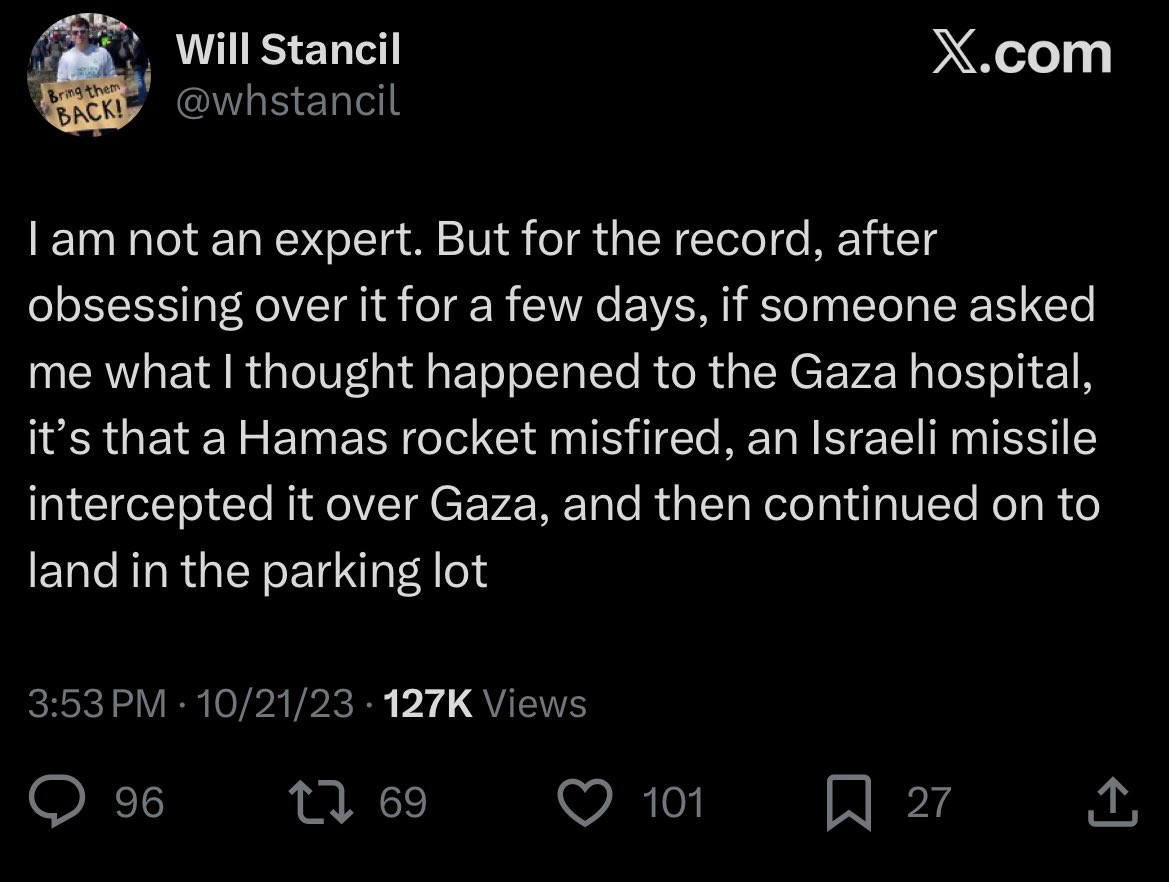
Task: Click the "Views" label beside 127K
Action: [535, 703]
